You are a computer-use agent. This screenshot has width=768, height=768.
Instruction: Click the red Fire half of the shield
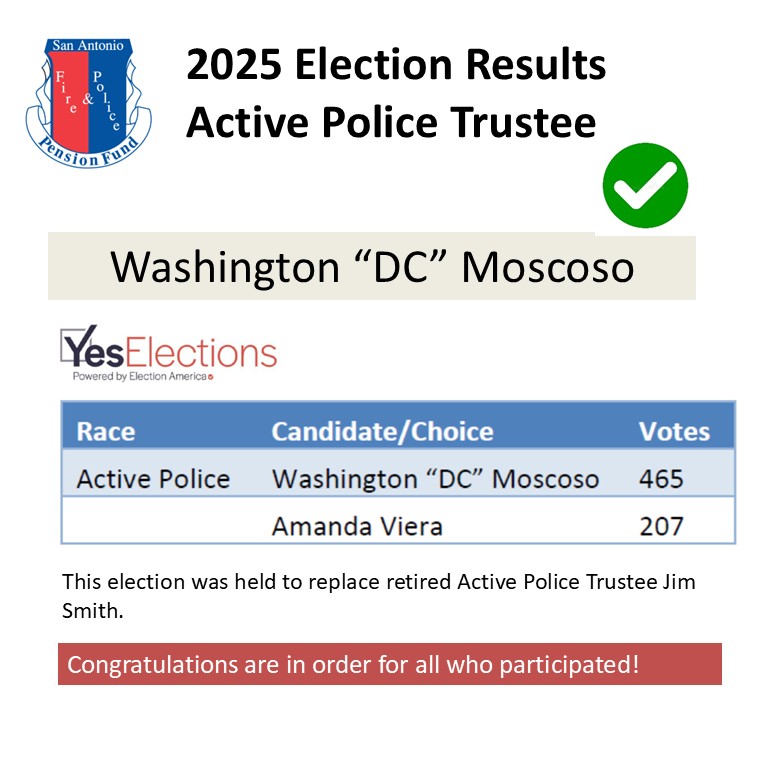tap(69, 100)
